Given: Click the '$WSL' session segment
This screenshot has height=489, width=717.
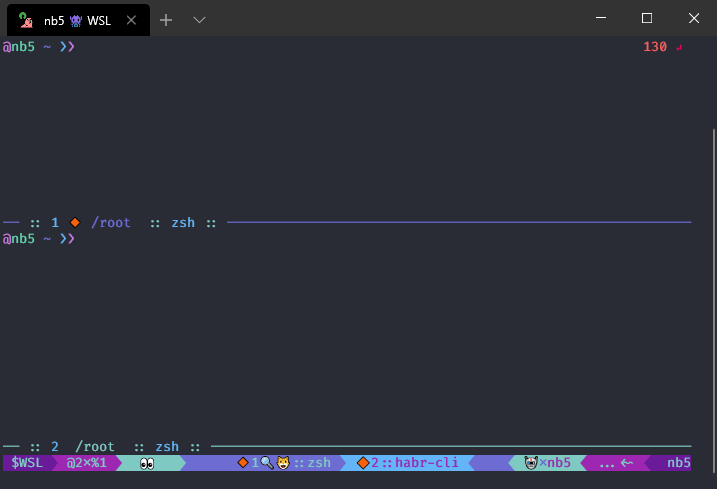Looking at the screenshot, I should click(27, 463).
